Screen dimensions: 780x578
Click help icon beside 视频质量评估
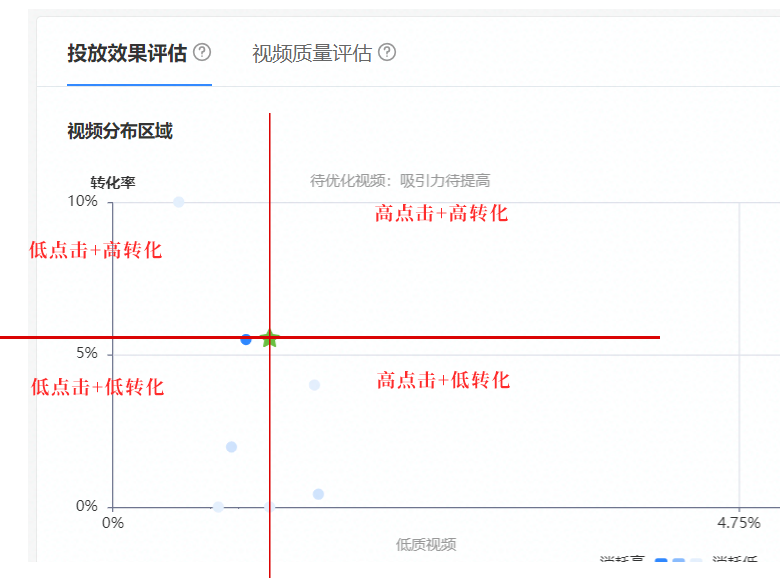(x=387, y=52)
